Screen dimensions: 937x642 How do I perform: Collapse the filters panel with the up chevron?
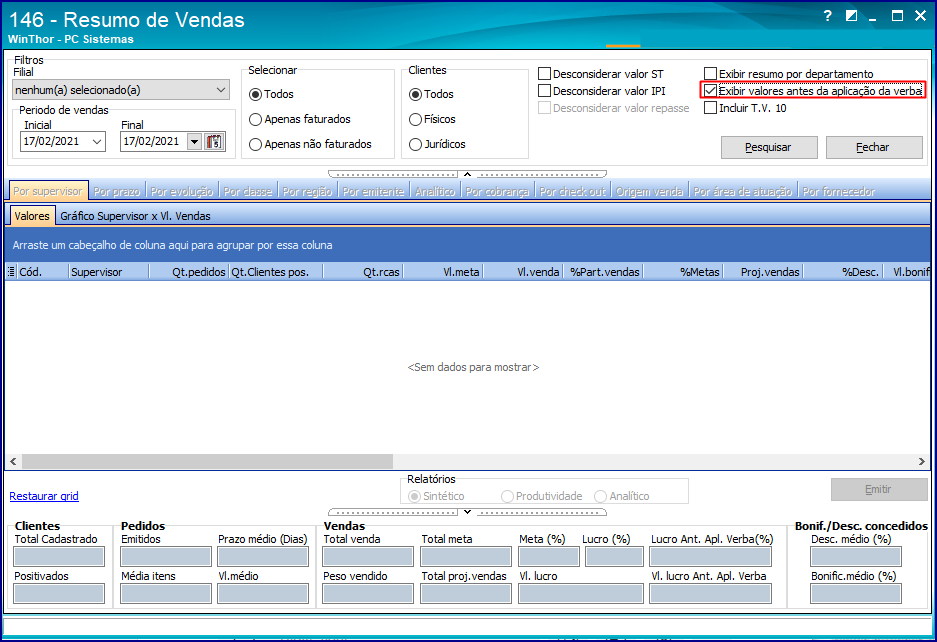tap(467, 175)
